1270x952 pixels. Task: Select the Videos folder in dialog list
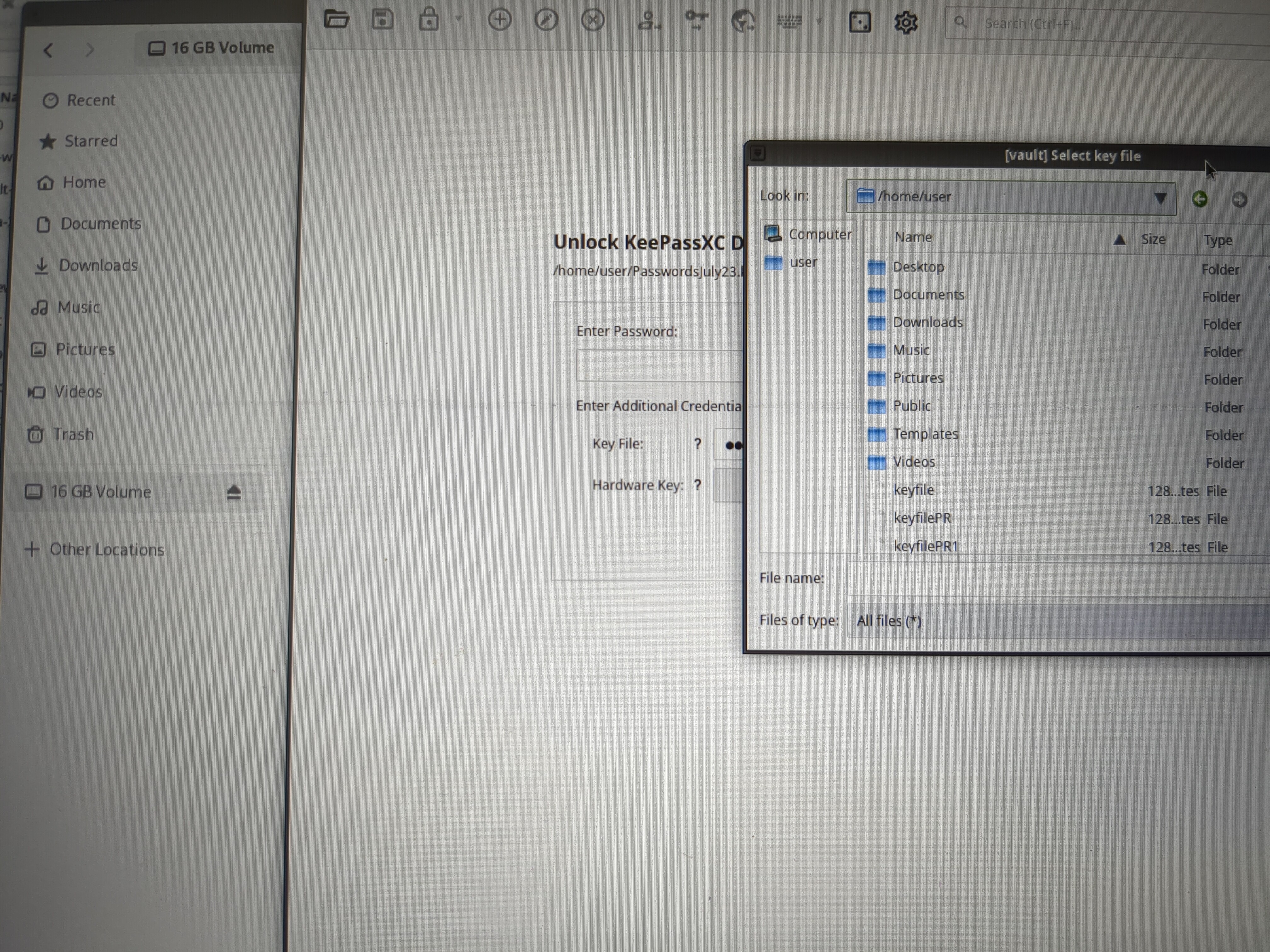[1067, 462]
